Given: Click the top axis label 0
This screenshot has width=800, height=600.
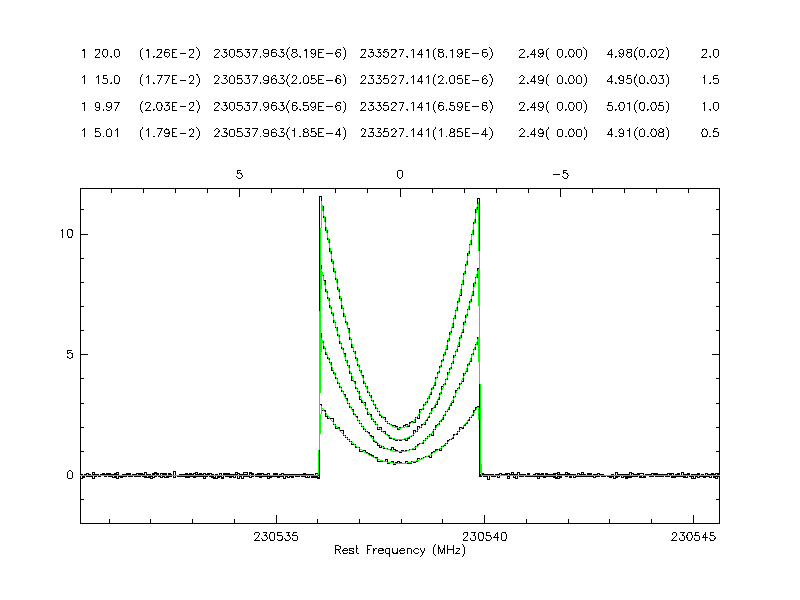Looking at the screenshot, I should [400, 174].
